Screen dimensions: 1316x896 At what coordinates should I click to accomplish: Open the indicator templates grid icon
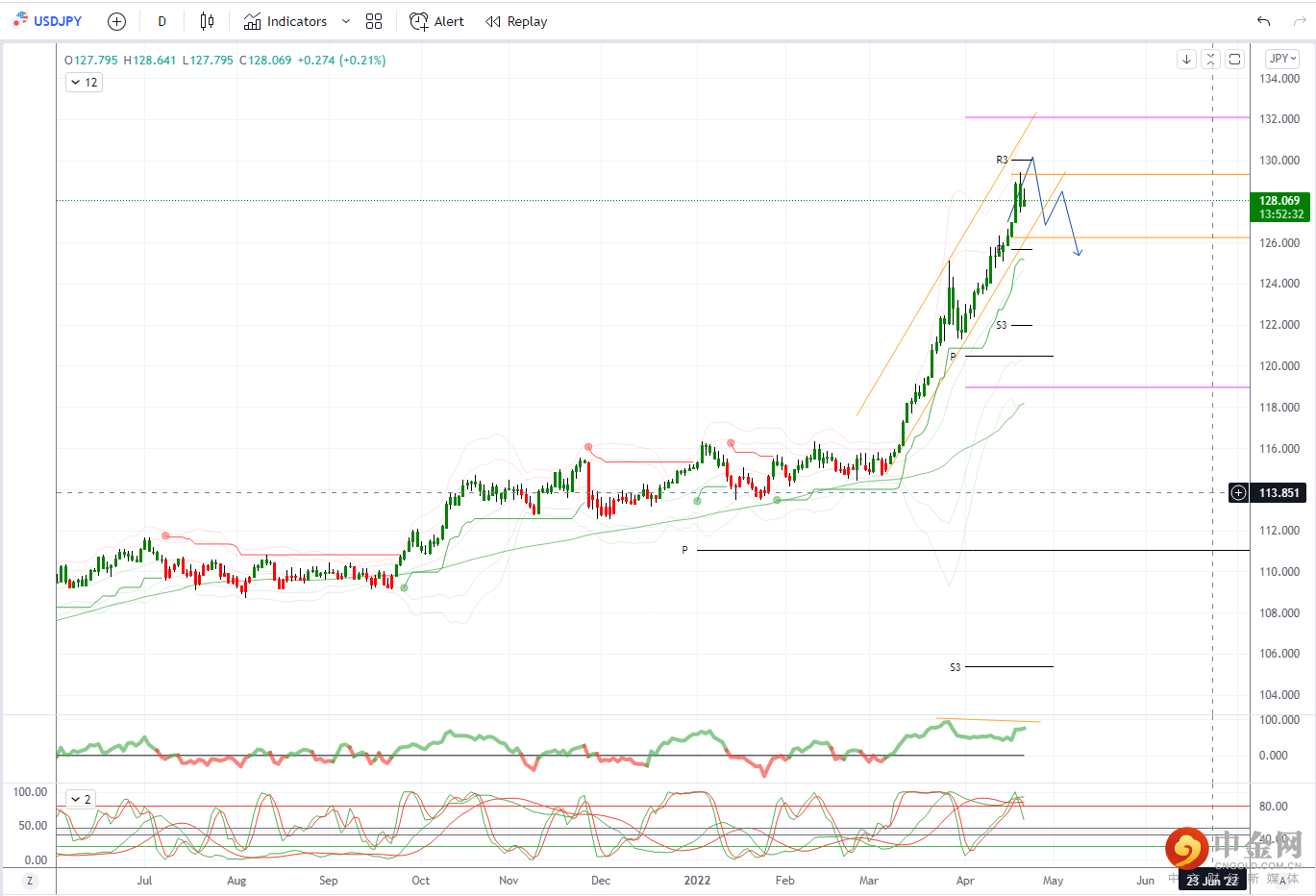tap(374, 21)
